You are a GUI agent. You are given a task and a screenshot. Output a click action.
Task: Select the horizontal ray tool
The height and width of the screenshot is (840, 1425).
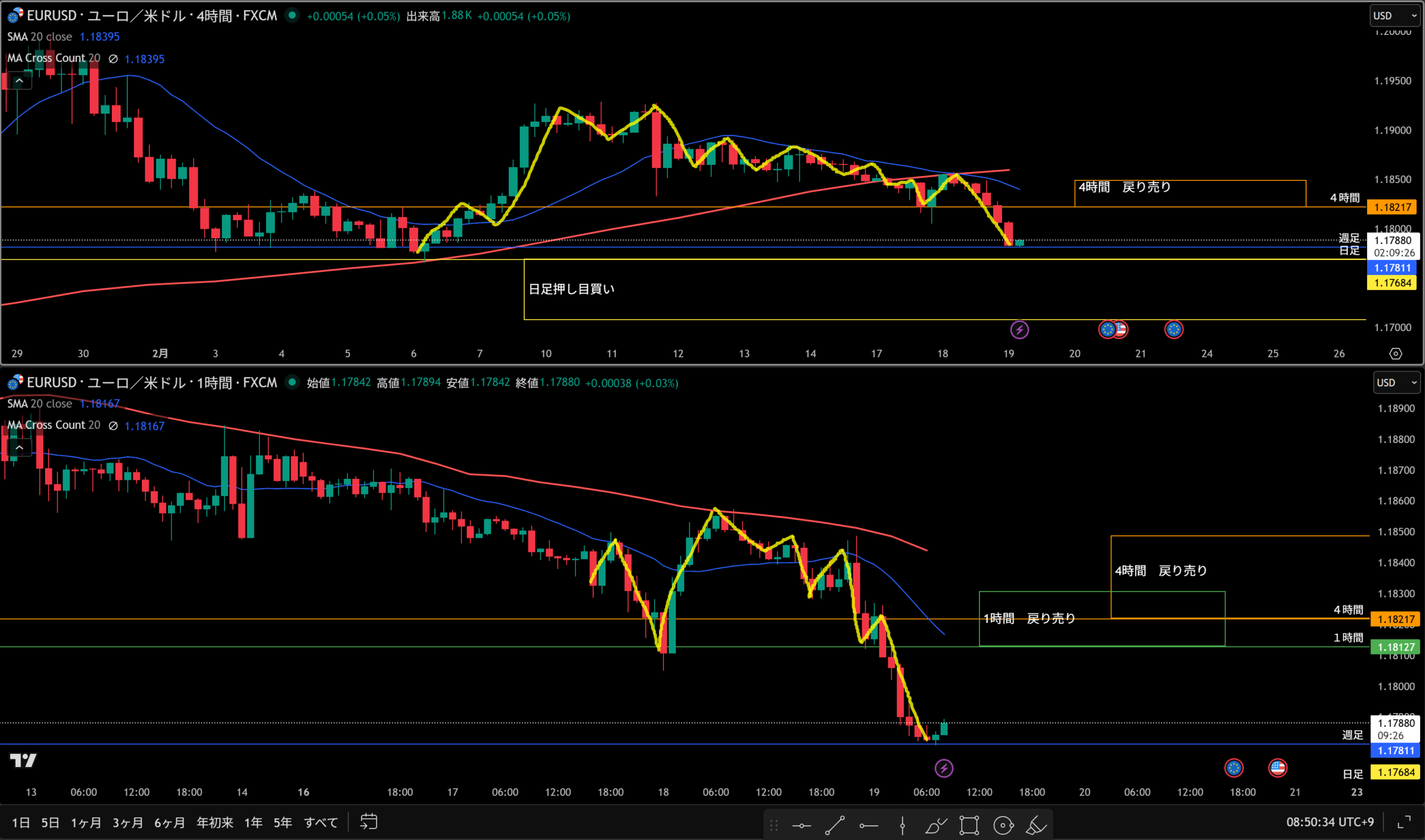tap(868, 826)
